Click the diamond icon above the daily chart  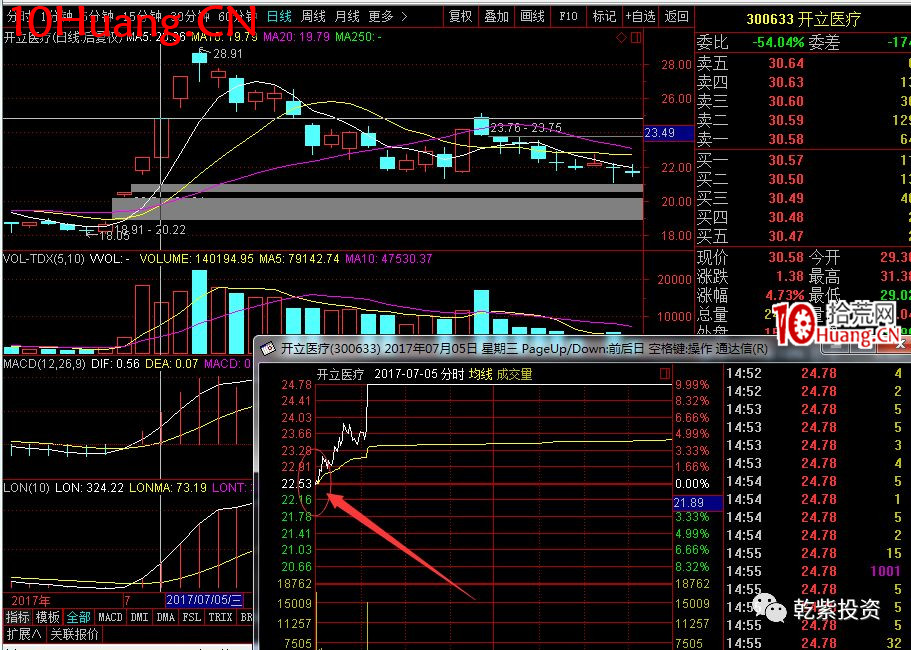621,38
